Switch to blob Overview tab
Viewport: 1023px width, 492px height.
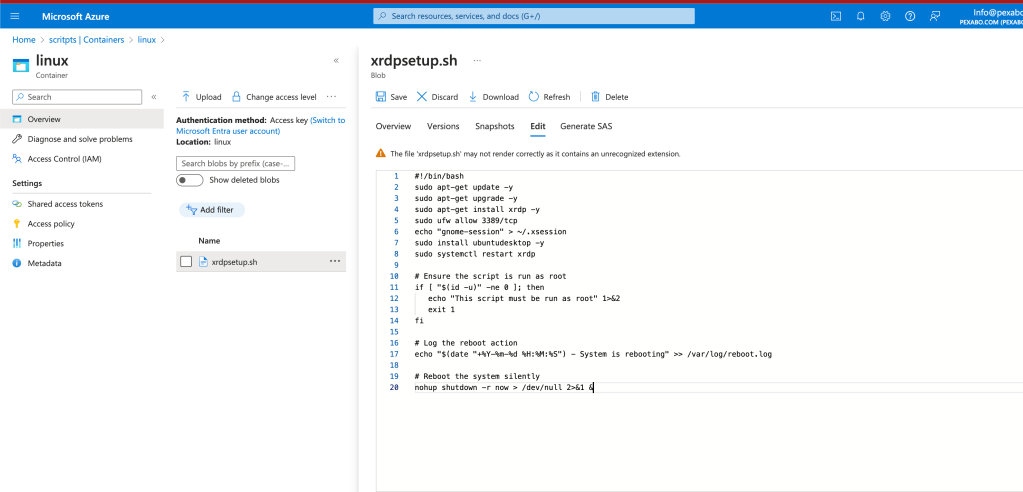[x=393, y=126]
